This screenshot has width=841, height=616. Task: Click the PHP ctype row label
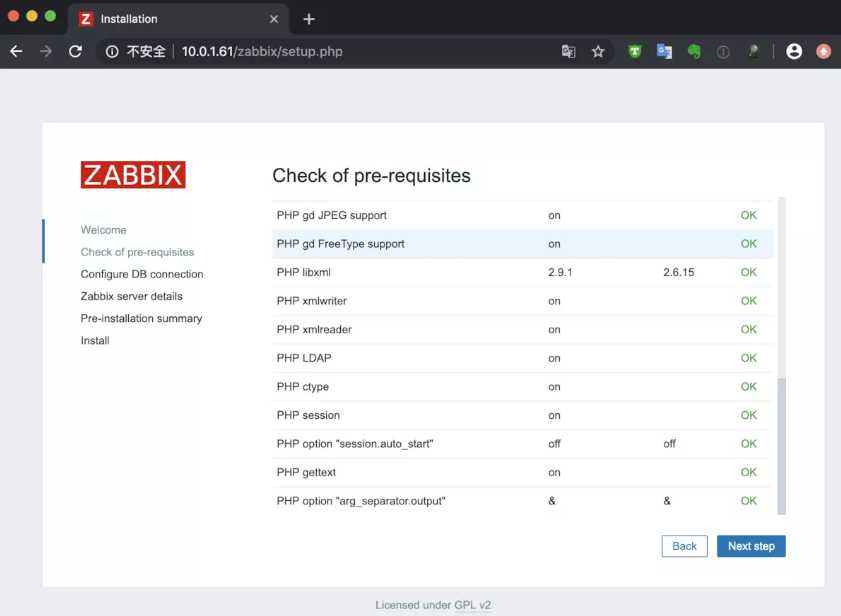303,387
